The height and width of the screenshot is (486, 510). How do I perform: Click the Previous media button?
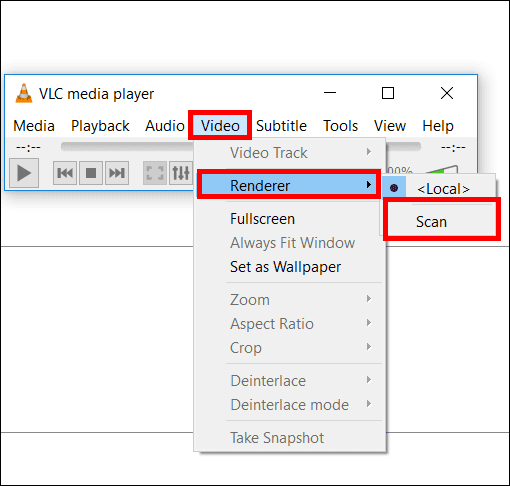coord(65,173)
